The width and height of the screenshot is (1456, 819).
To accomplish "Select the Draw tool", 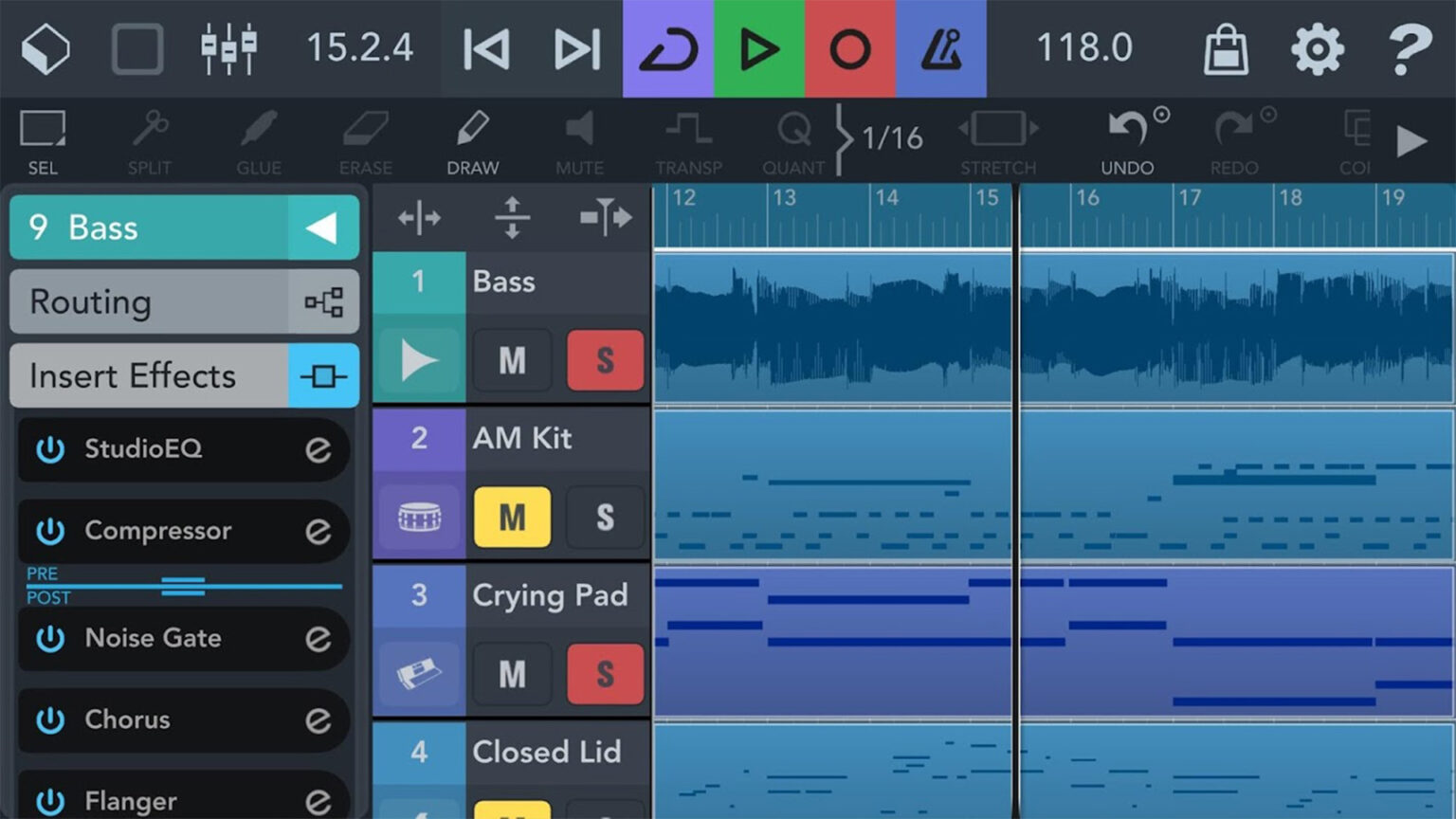I will pyautogui.click(x=472, y=137).
